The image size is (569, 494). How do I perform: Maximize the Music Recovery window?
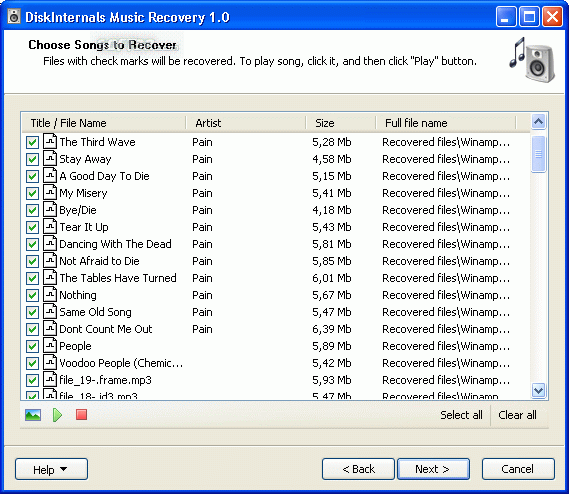pyautogui.click(x=529, y=17)
